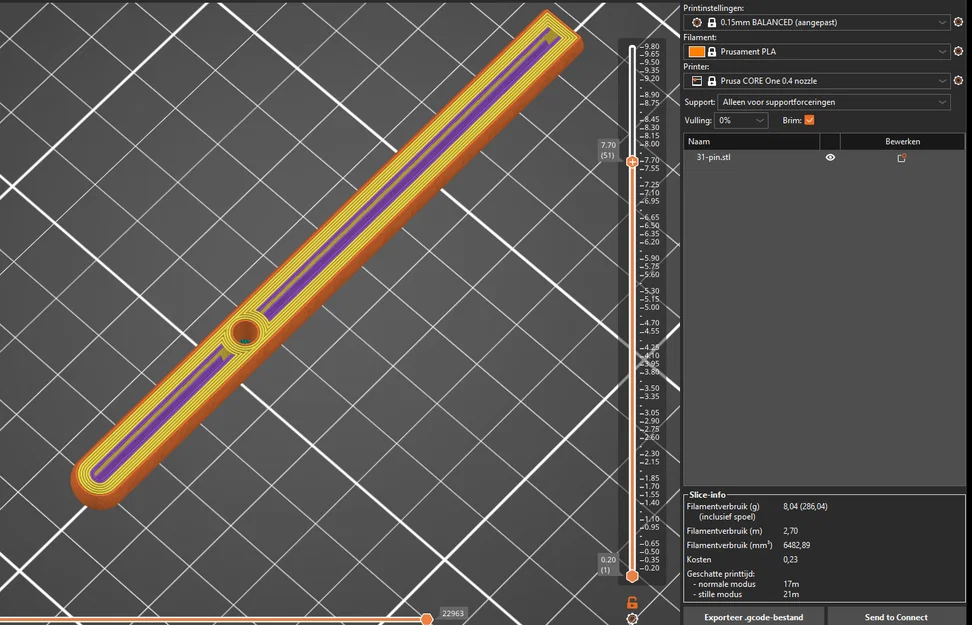Click the edit icon in 31-pin.stl row
Viewport: 972px width, 625px height.
click(902, 157)
